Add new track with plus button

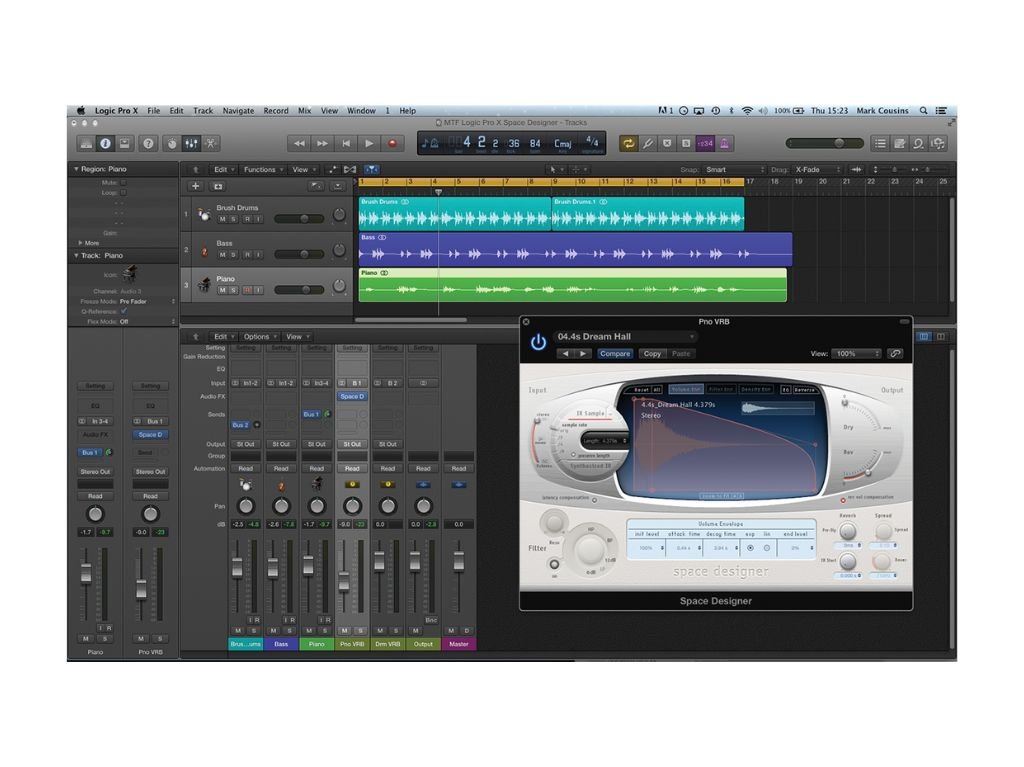coord(195,186)
